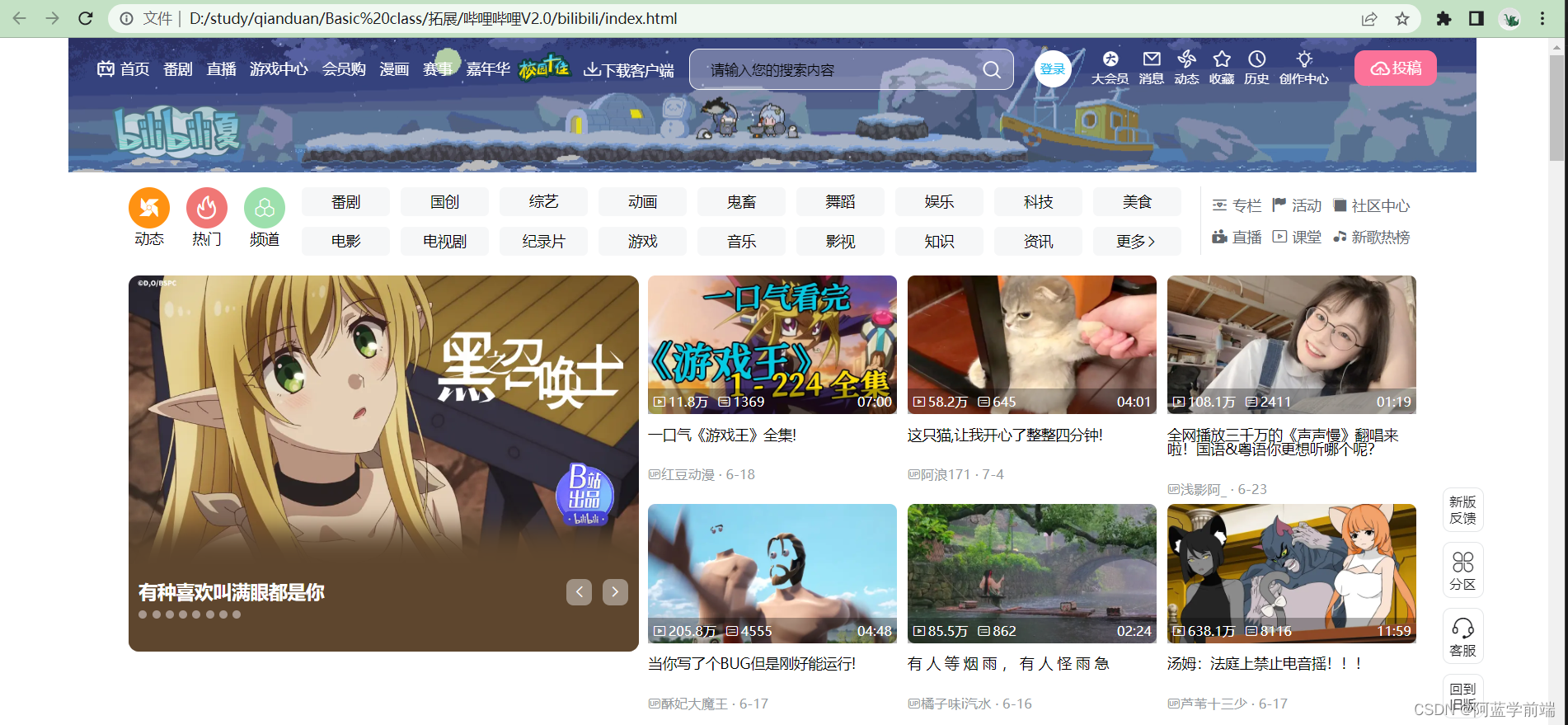This screenshot has height=725, width=1568.
Task: Click the browser address bar URL
Action: 434,18
